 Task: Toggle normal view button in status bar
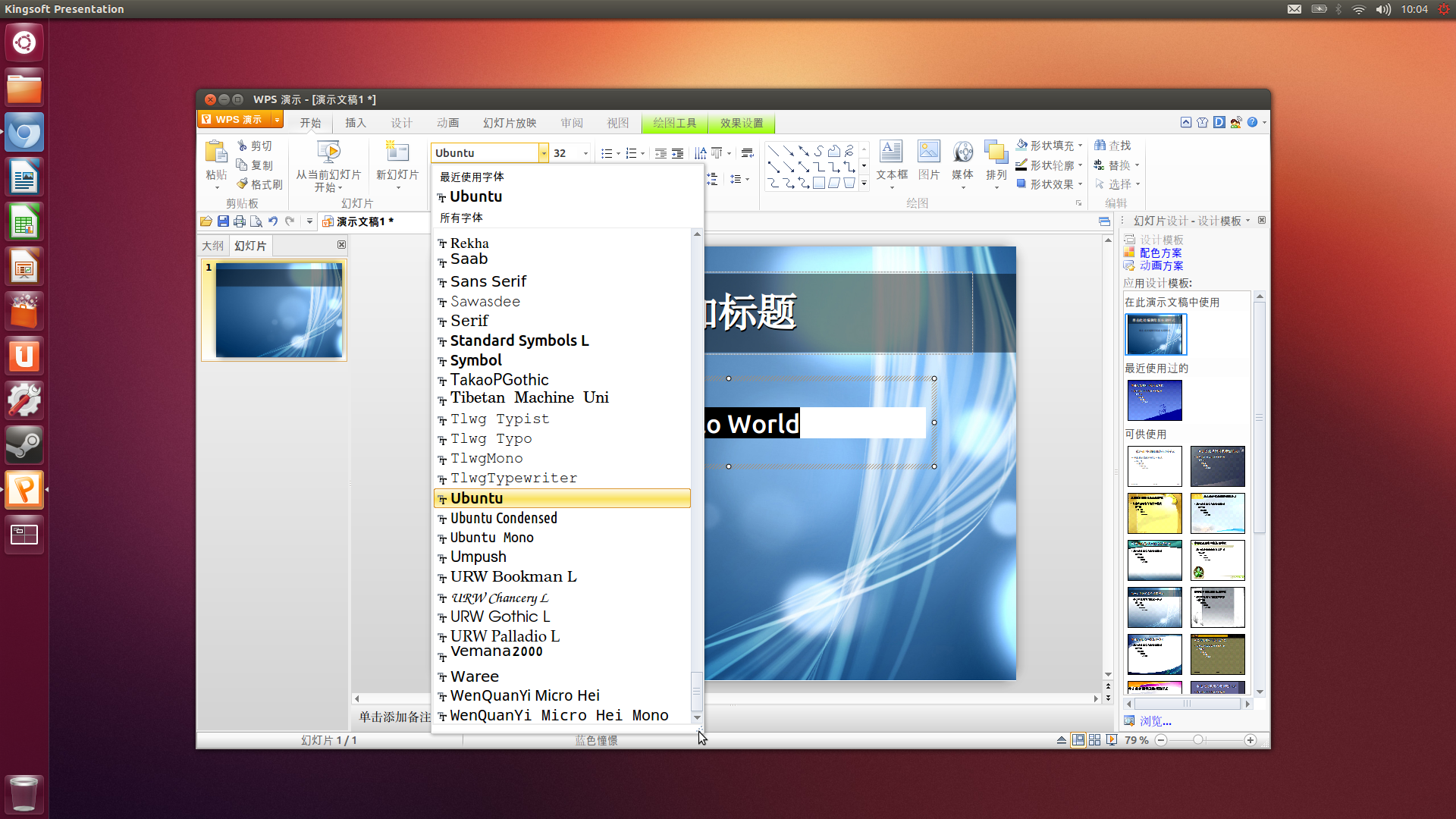click(1078, 740)
